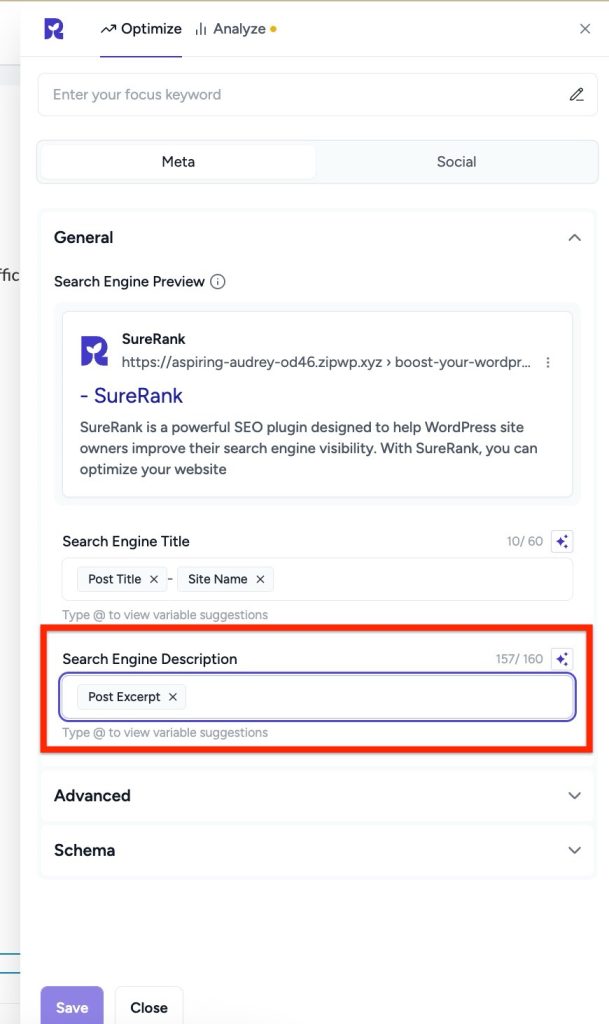This screenshot has height=1024, width=609.
Task: Remove the Site Name variable tag
Action: (x=260, y=580)
